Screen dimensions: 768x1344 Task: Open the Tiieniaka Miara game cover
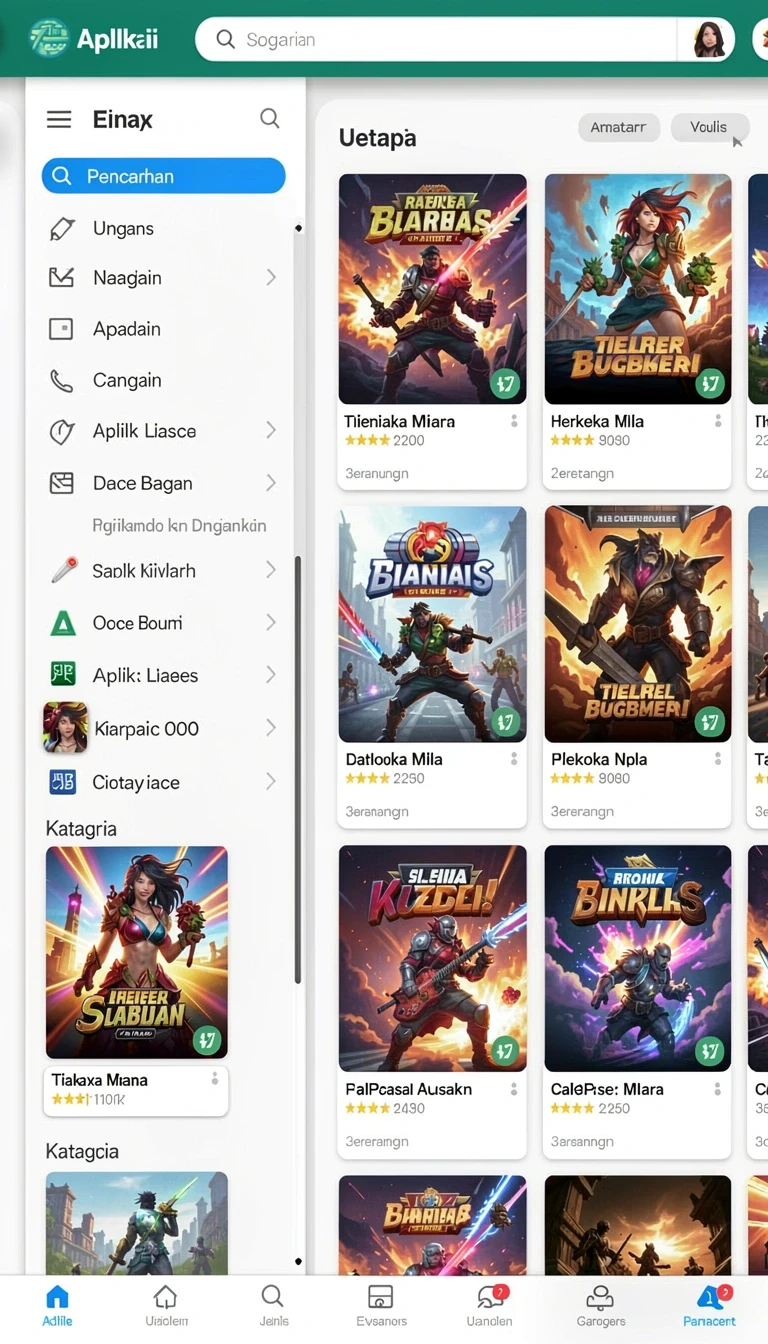click(x=433, y=289)
